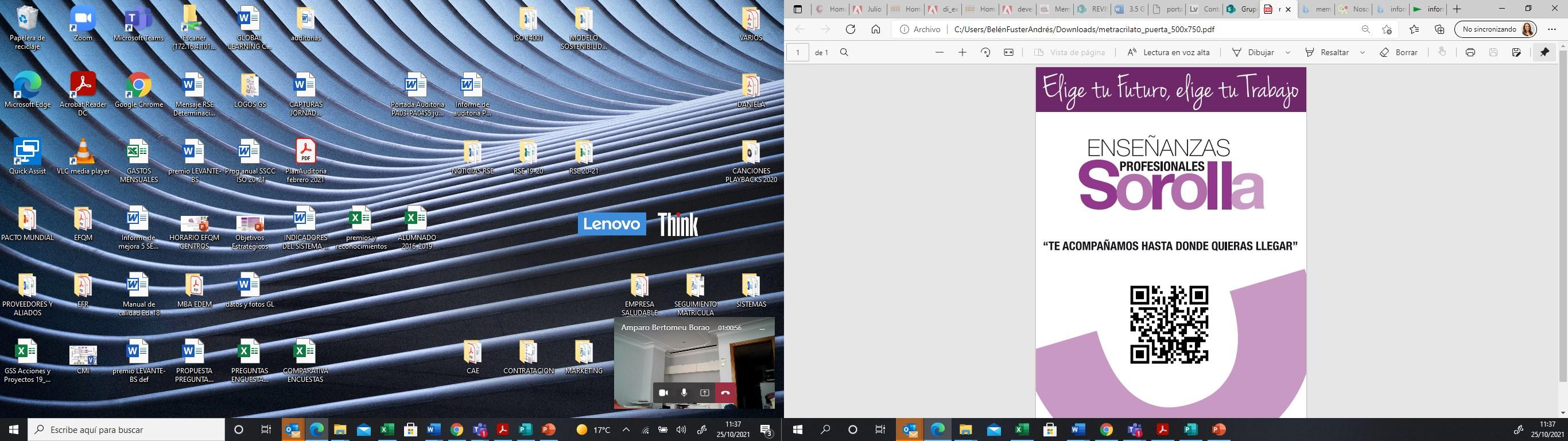
Task: Select the VLC media player desktop icon
Action: tap(83, 158)
